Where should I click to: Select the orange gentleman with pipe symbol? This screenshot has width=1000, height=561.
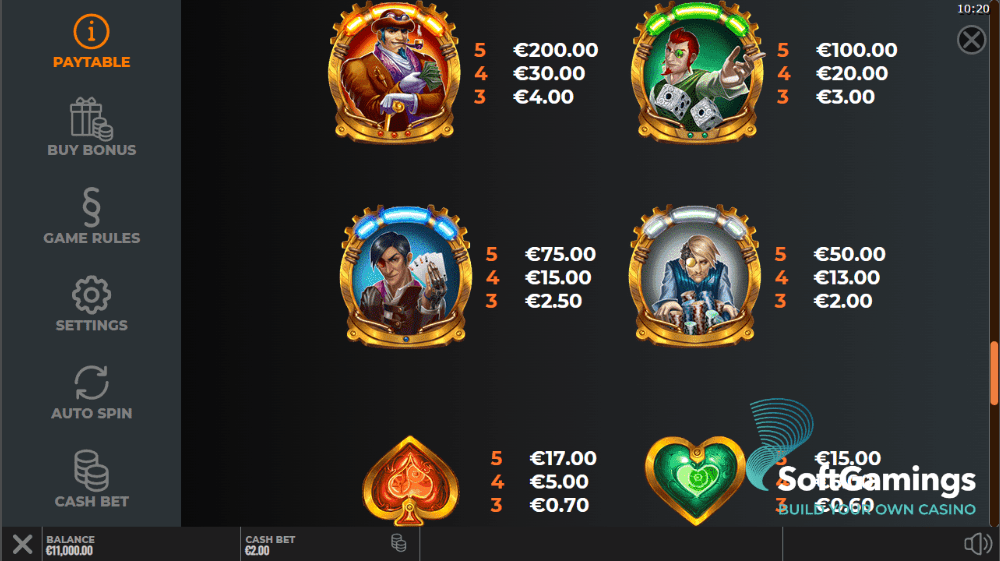coord(393,72)
